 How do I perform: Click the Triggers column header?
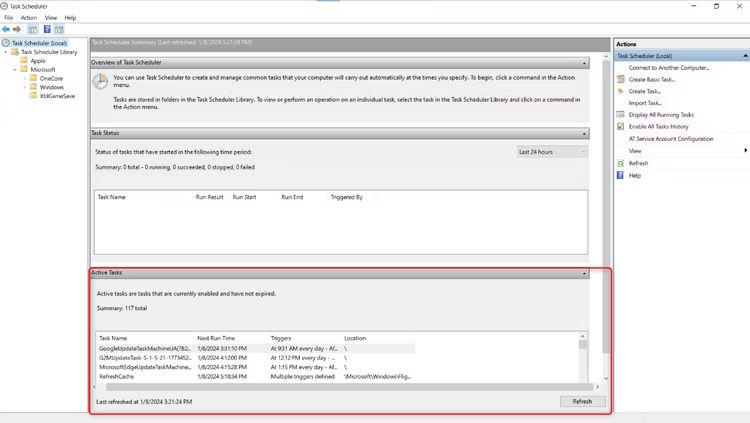coord(281,338)
